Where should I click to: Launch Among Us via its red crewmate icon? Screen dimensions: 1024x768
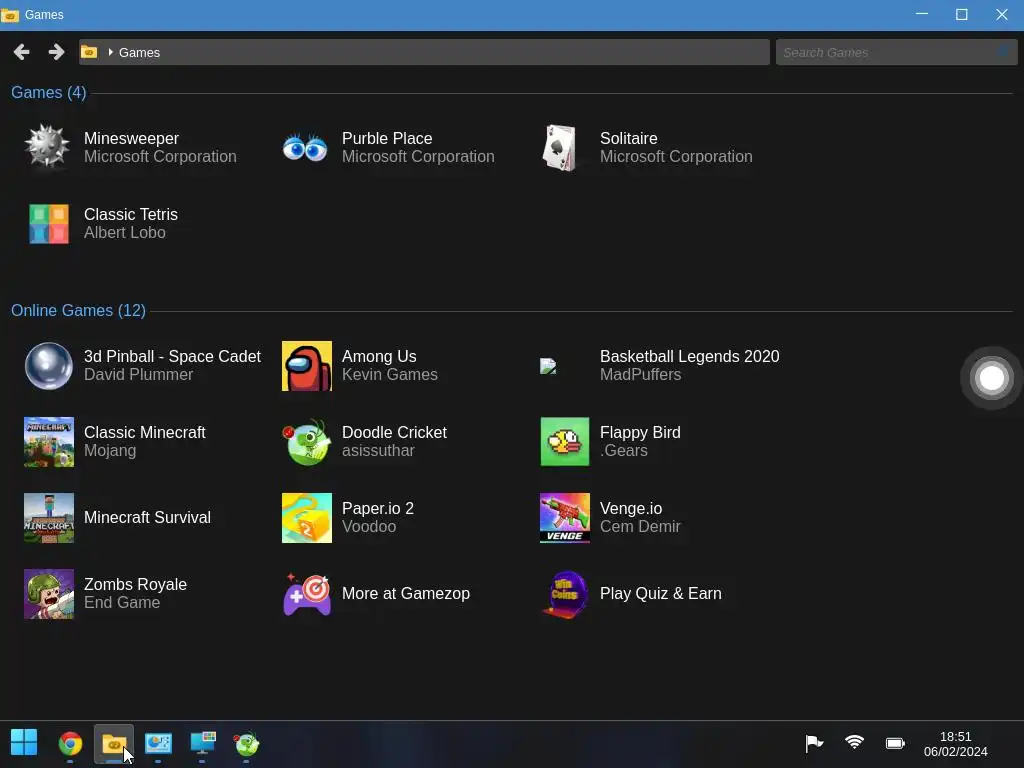[x=307, y=366]
